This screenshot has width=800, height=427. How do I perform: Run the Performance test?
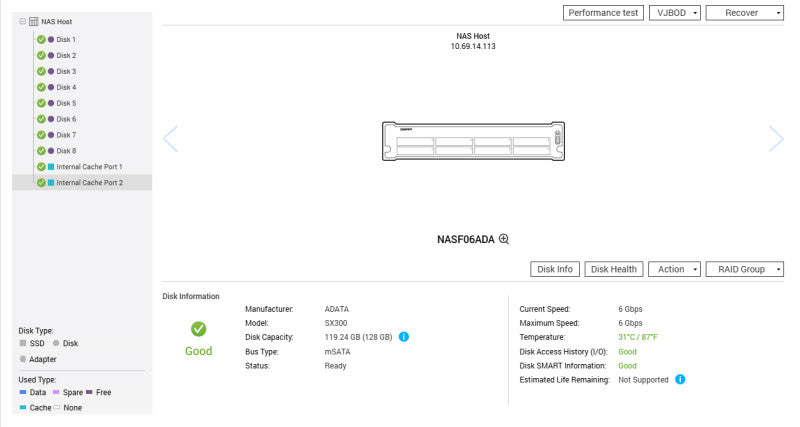603,13
